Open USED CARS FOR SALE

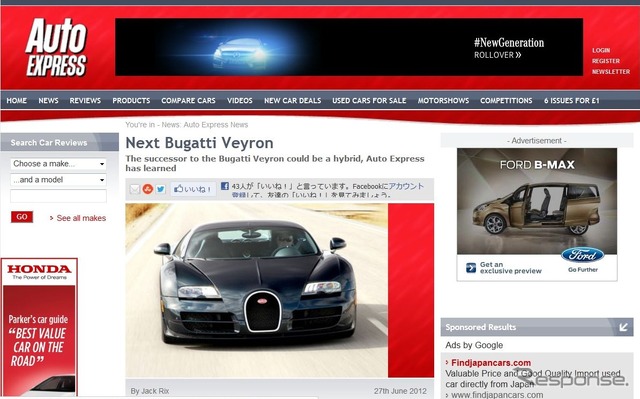point(369,100)
